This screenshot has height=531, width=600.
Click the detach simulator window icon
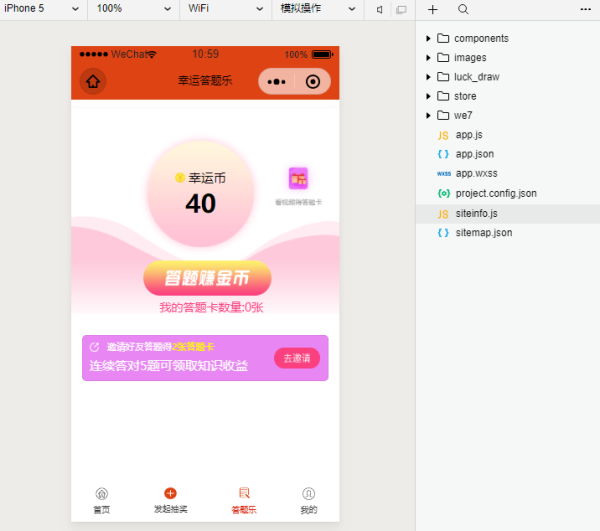[x=401, y=9]
